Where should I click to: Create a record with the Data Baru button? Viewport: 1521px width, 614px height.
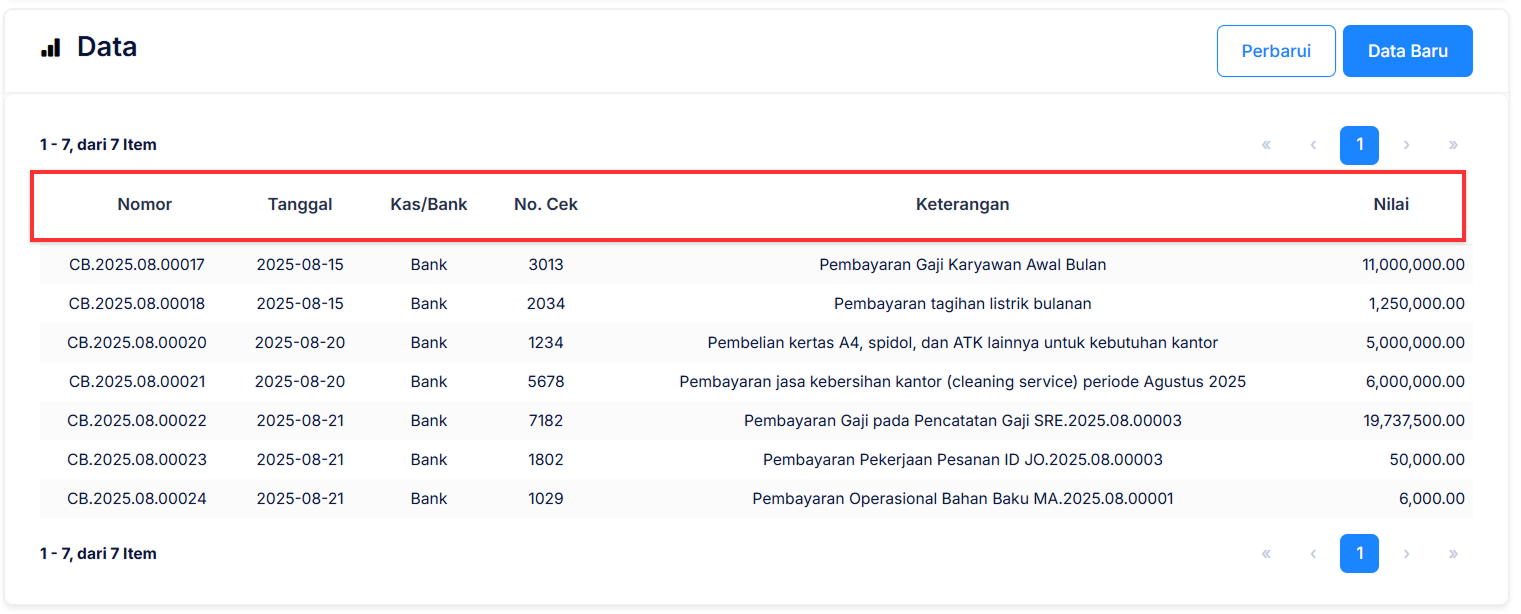[1407, 50]
